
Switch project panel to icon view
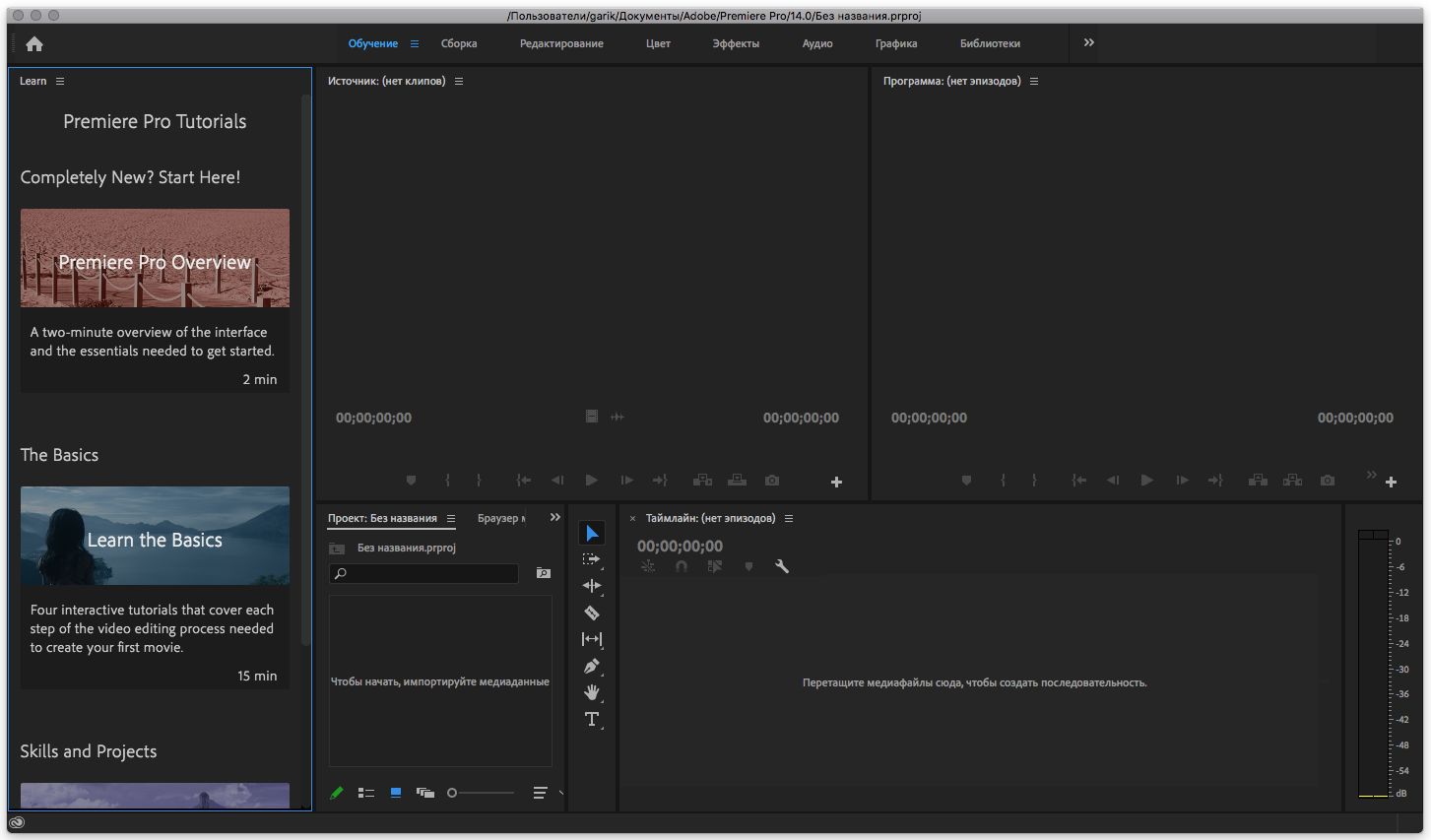click(396, 793)
